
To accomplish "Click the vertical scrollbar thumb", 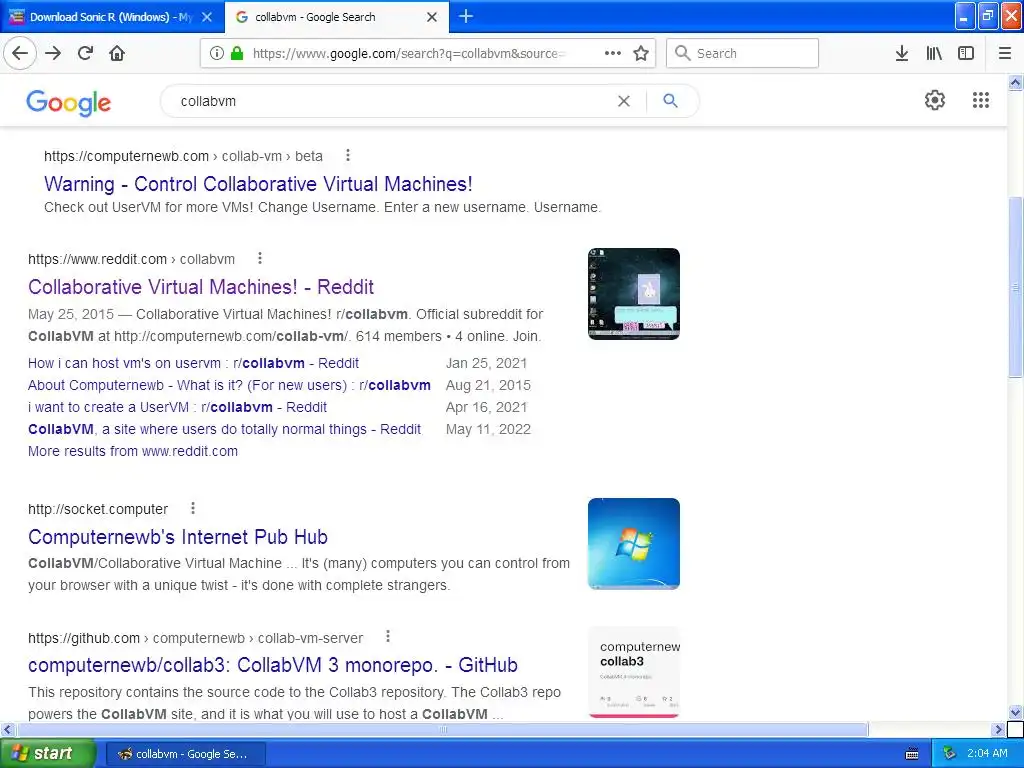I will (1015, 287).
